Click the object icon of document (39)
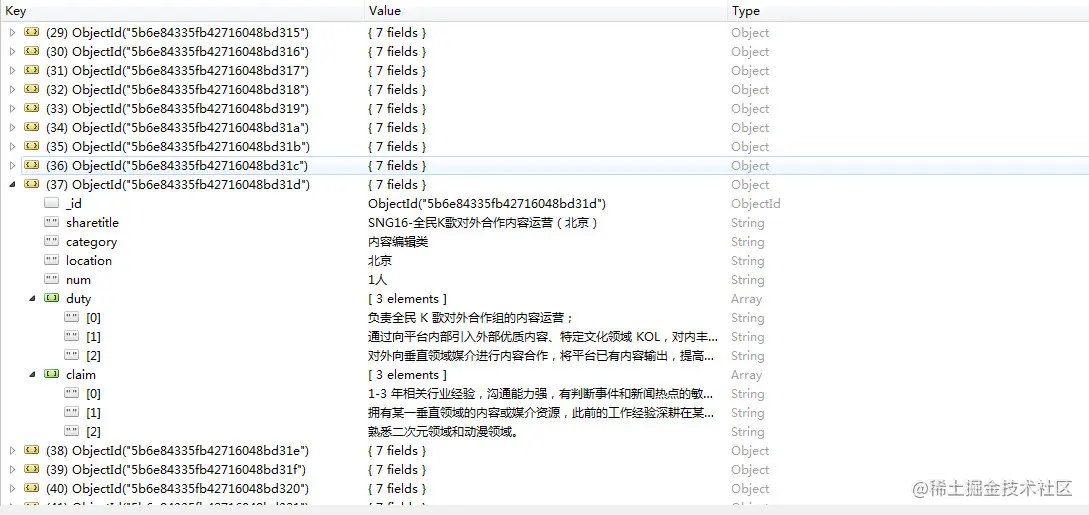The image size is (1089, 515). coord(31,469)
